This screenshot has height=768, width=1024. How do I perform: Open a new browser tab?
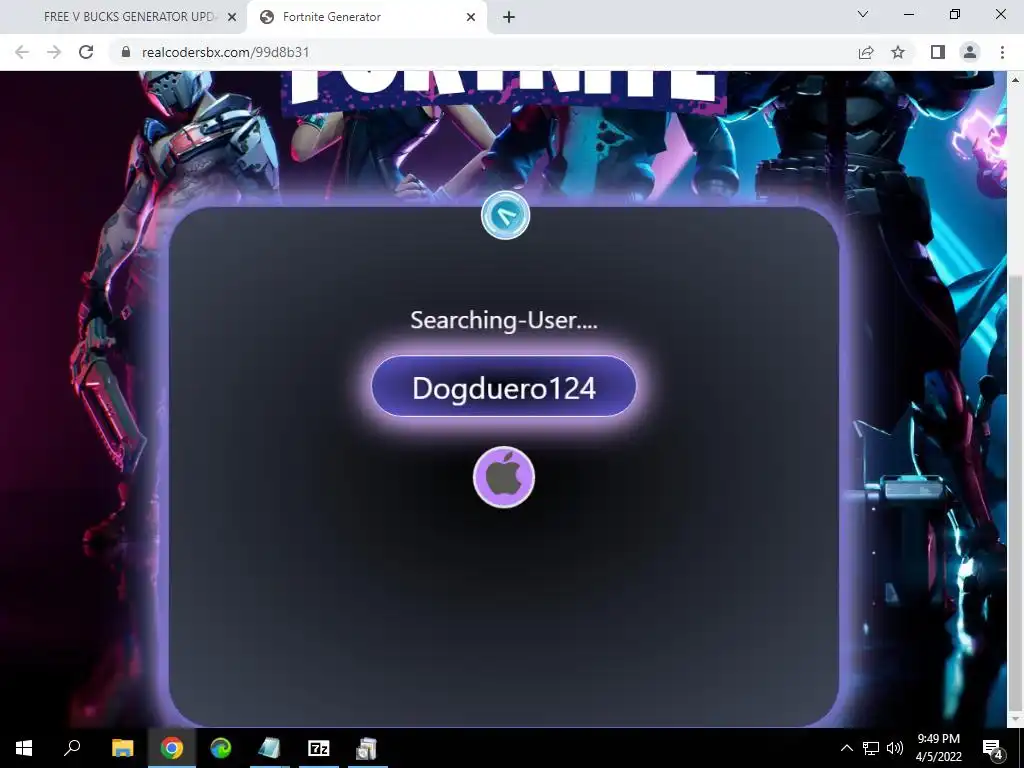509,17
